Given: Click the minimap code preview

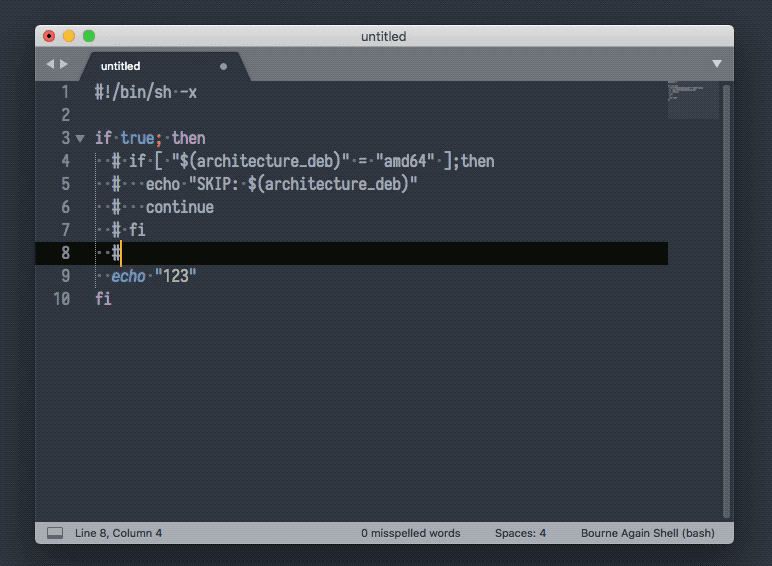Looking at the screenshot, I should [x=692, y=94].
